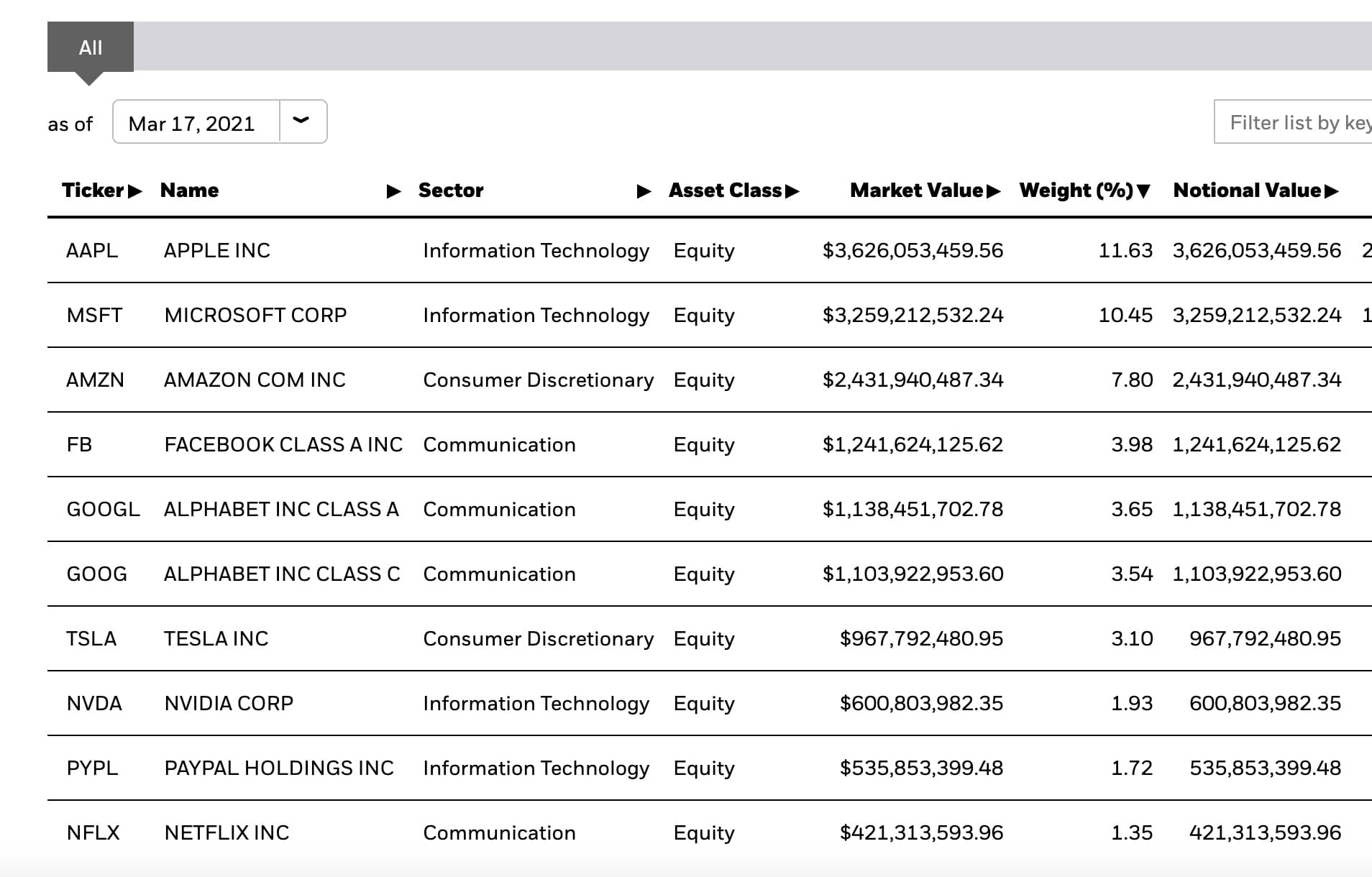Image resolution: width=1372 pixels, height=877 pixels.
Task: Click TESLA INC name
Action: tap(216, 639)
